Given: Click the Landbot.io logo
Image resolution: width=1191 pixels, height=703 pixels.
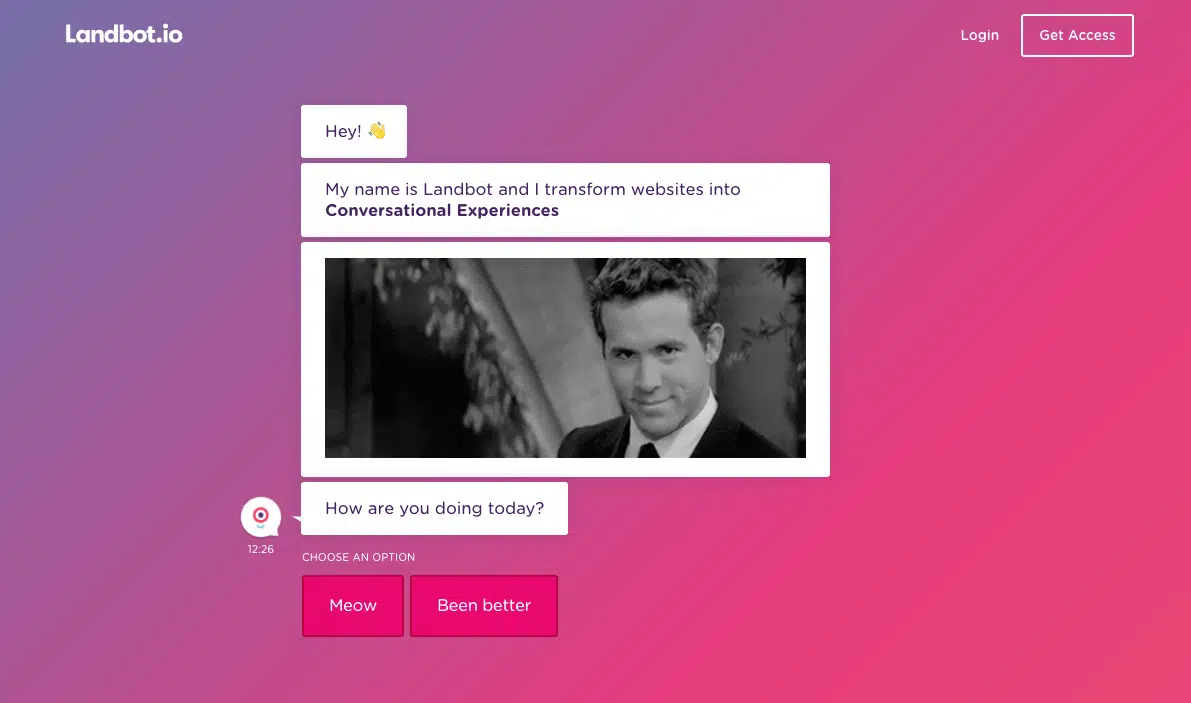Looking at the screenshot, I should 124,35.
